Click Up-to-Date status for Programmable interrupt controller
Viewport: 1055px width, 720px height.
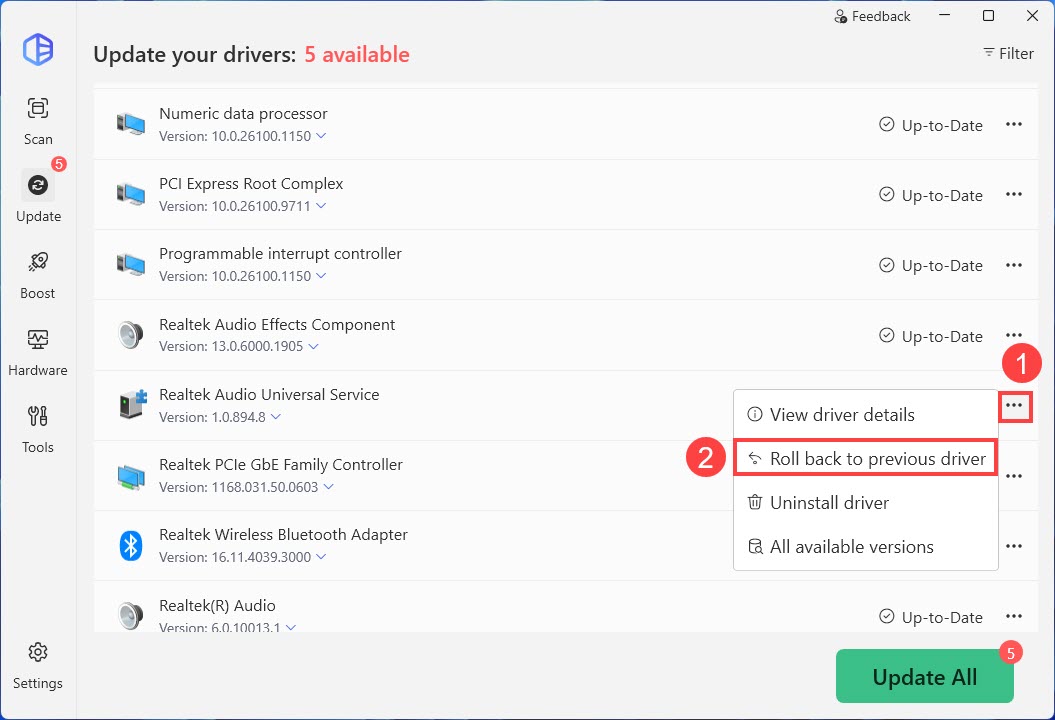931,266
